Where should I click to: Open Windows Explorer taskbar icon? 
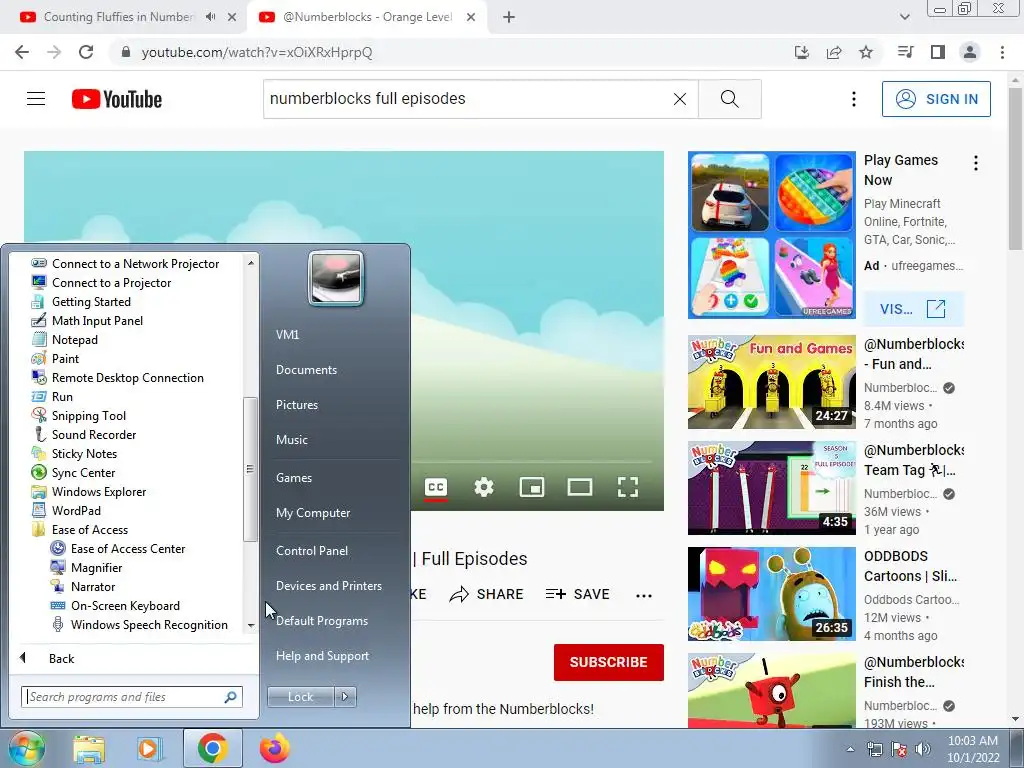tap(89, 748)
